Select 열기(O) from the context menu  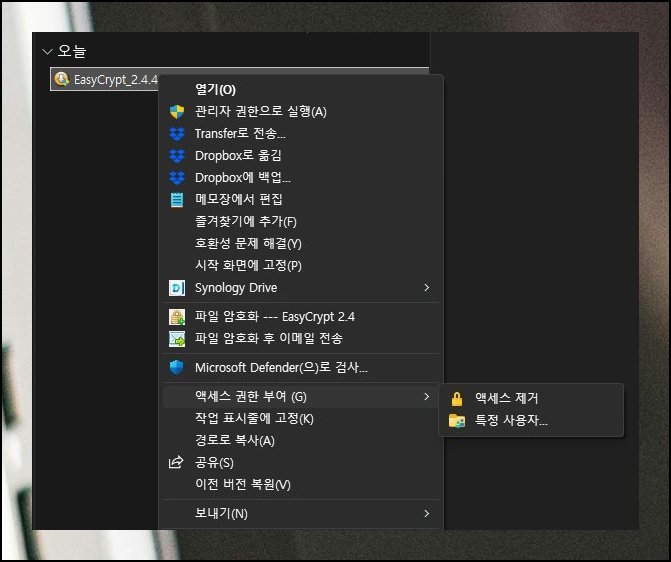click(301, 89)
